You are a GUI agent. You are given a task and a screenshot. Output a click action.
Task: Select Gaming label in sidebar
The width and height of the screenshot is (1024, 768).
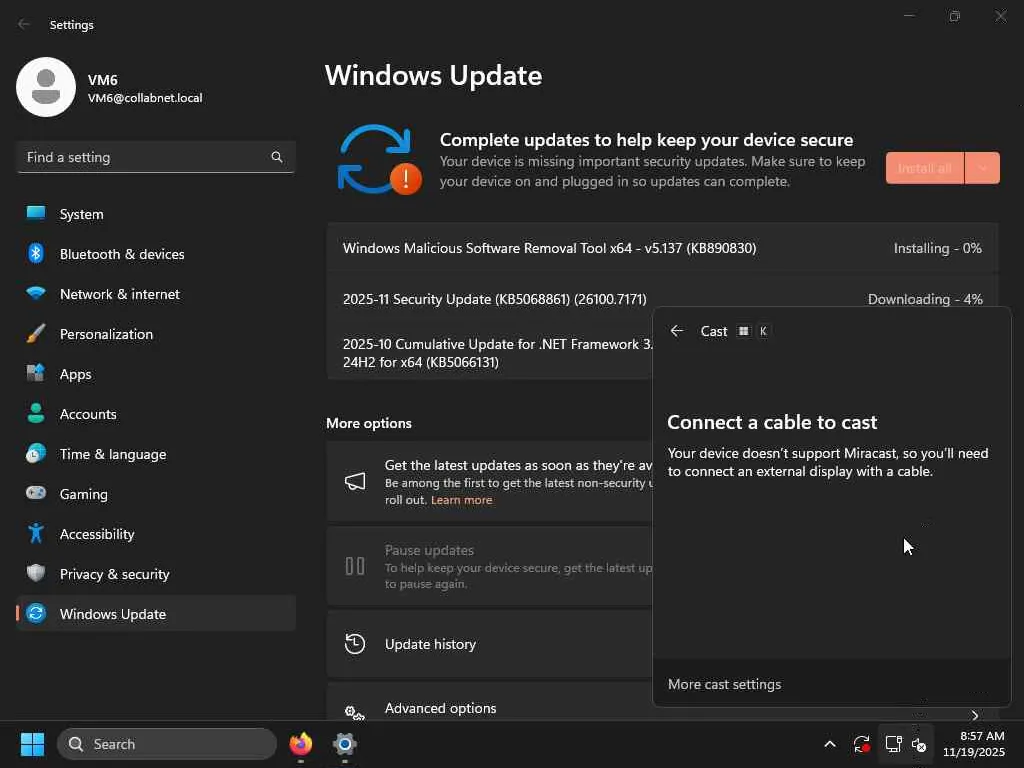pyautogui.click(x=84, y=494)
